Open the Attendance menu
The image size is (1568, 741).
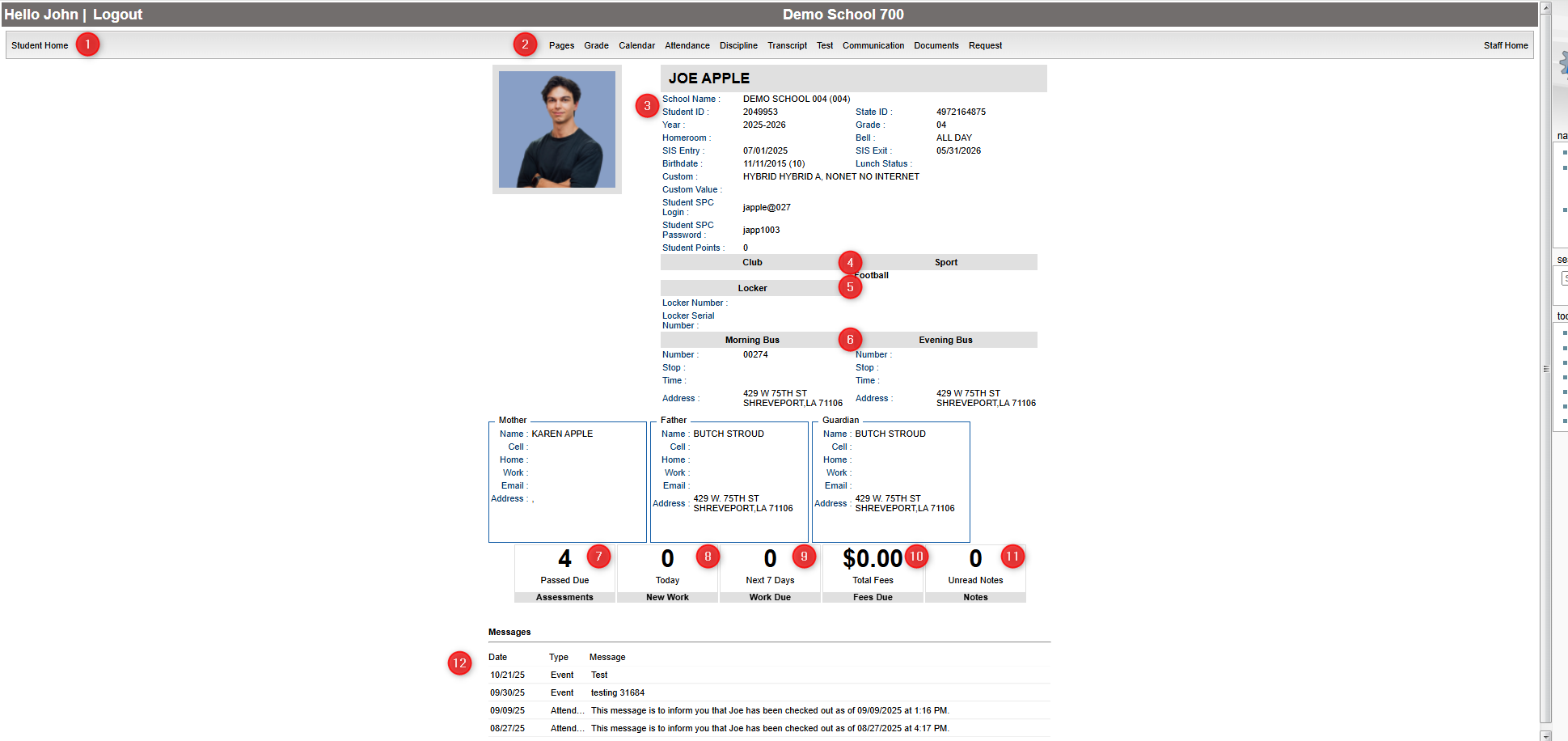pyautogui.click(x=687, y=45)
